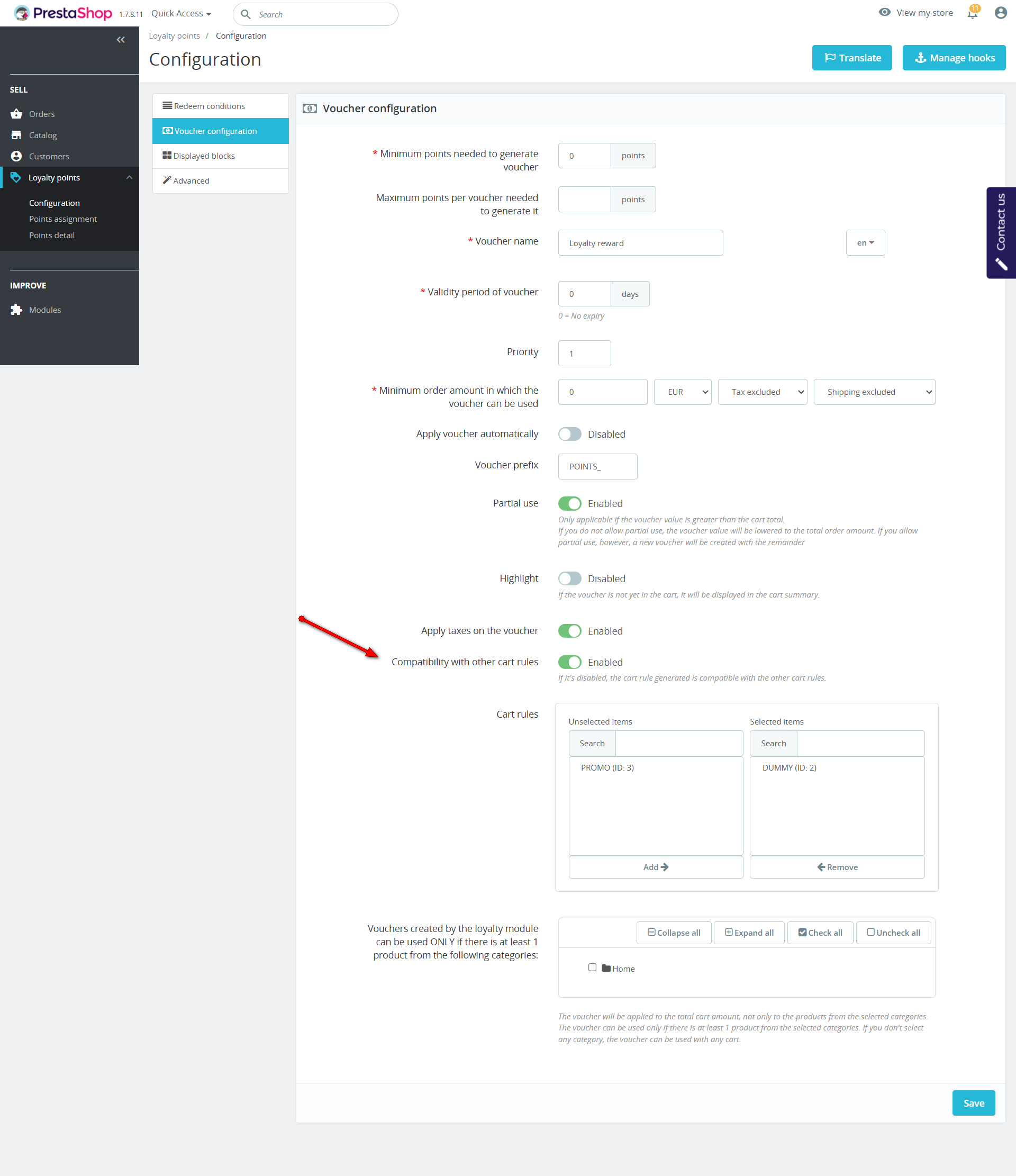Click the user profile avatar icon

pyautogui.click(x=1001, y=13)
